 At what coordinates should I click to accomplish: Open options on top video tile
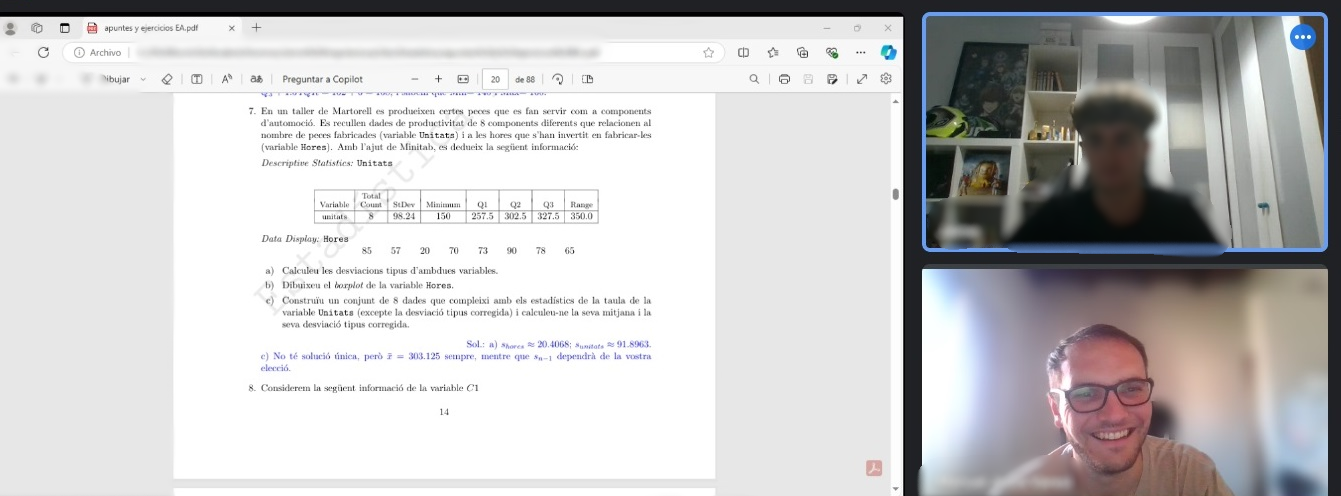tap(1302, 38)
